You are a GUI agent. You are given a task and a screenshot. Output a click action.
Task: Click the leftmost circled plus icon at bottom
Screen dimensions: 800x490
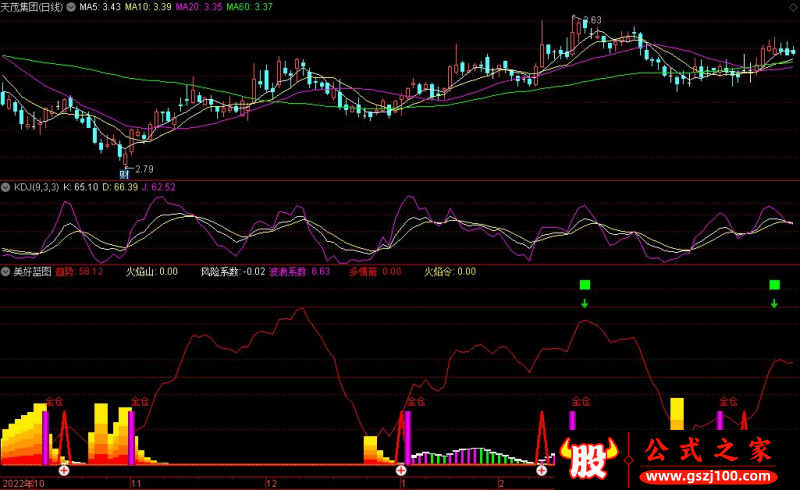pyautogui.click(x=64, y=470)
